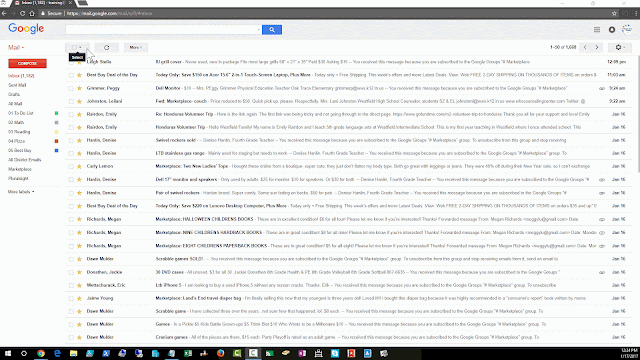
Task: Click the browser address bar URL
Action: pyautogui.click(x=109, y=13)
